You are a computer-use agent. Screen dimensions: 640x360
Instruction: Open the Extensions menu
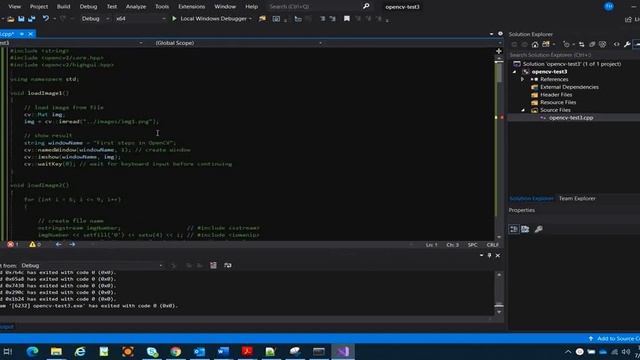pyautogui.click(x=191, y=7)
